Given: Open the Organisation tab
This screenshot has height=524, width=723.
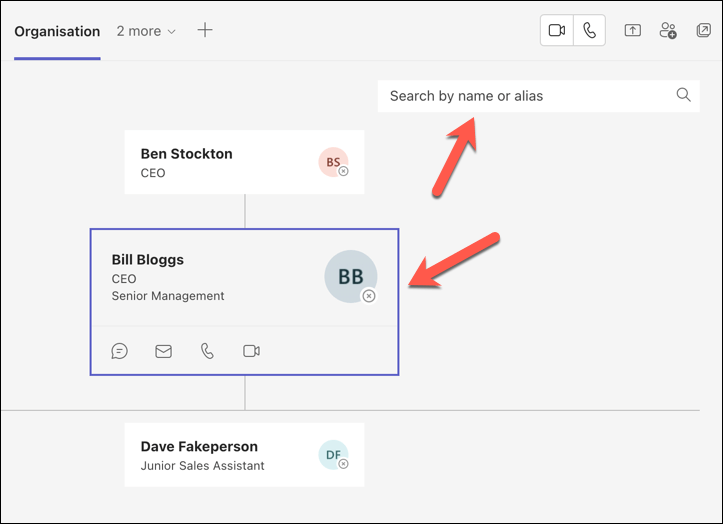Looking at the screenshot, I should coord(57,31).
